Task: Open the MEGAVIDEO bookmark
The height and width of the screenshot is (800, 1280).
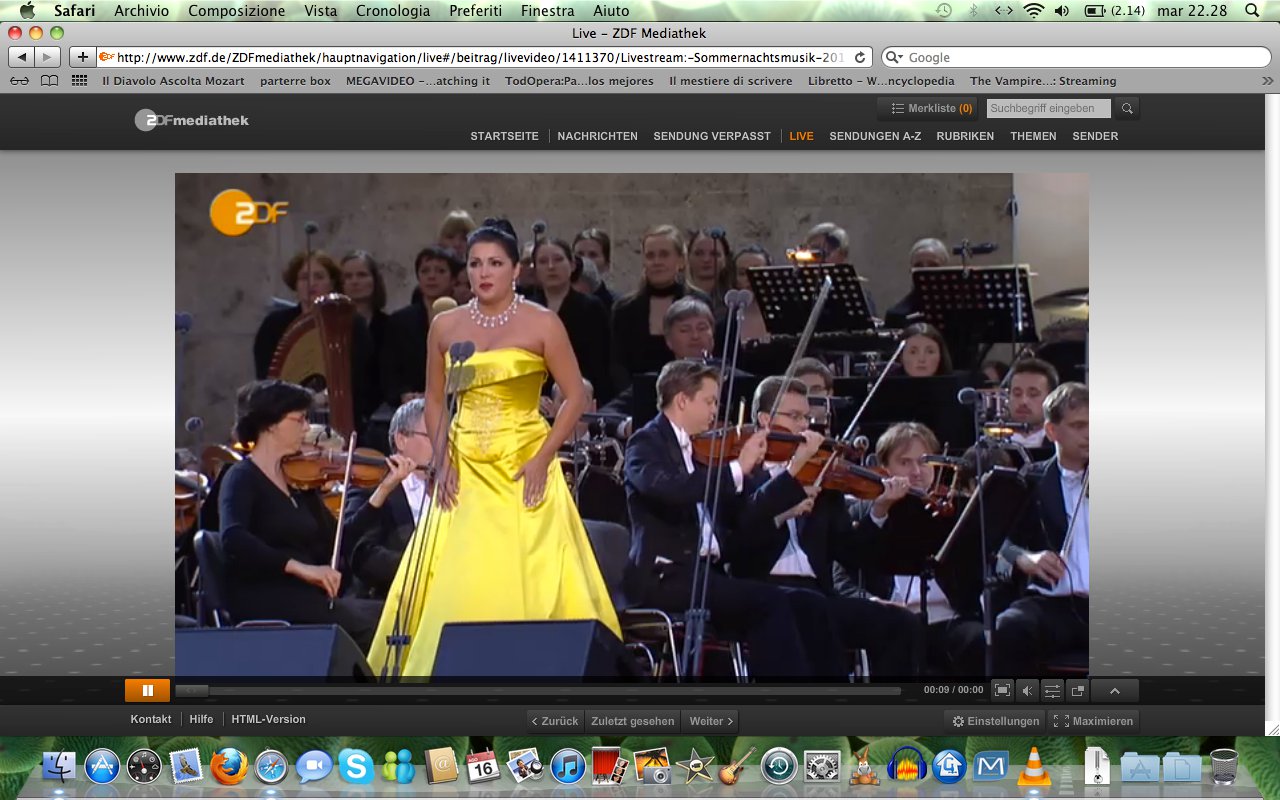Action: point(418,81)
